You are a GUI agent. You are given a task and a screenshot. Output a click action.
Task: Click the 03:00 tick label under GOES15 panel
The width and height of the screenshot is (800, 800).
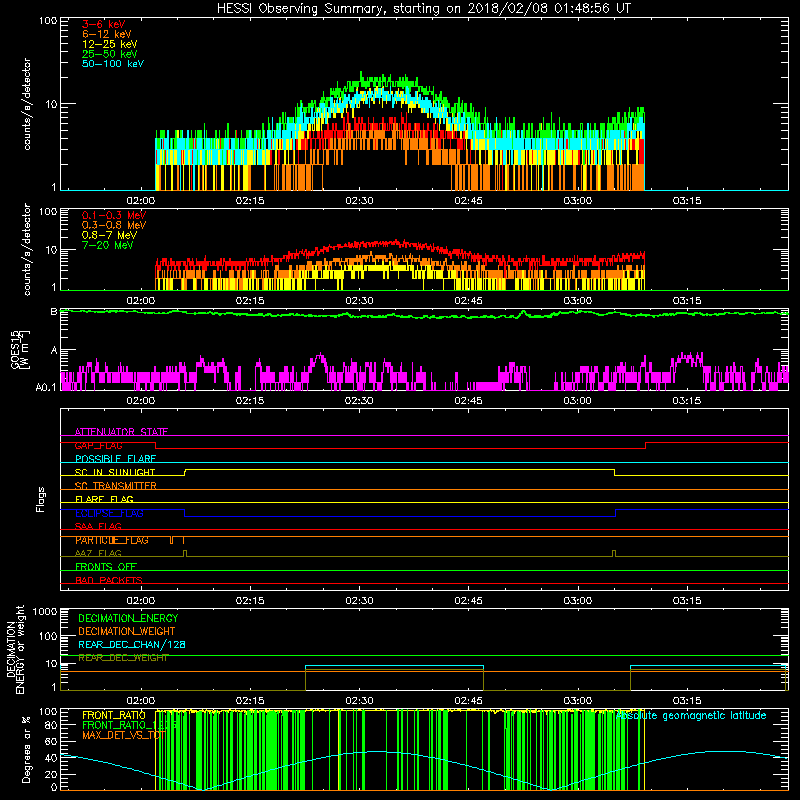pos(578,401)
